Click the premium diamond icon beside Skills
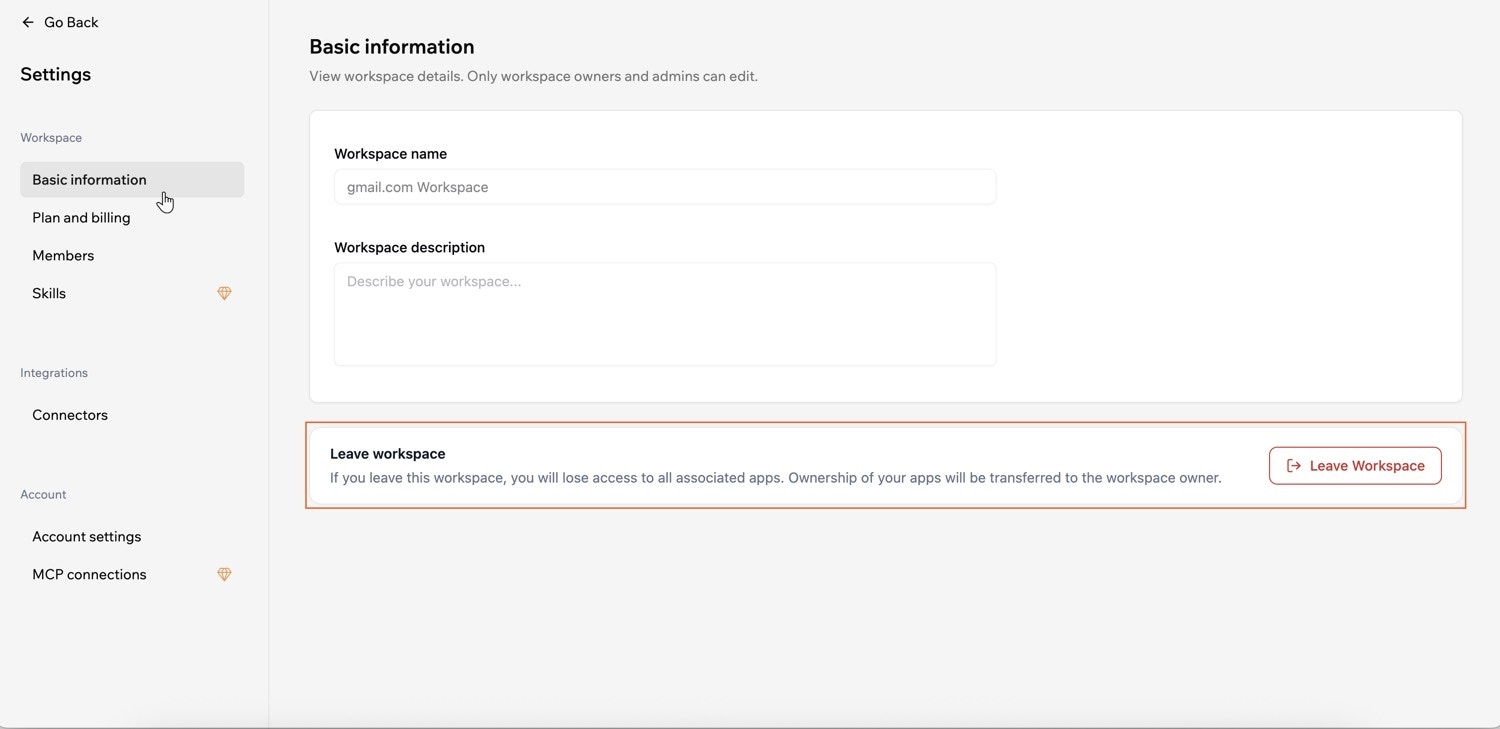Image resolution: width=1500 pixels, height=729 pixels. tap(224, 294)
